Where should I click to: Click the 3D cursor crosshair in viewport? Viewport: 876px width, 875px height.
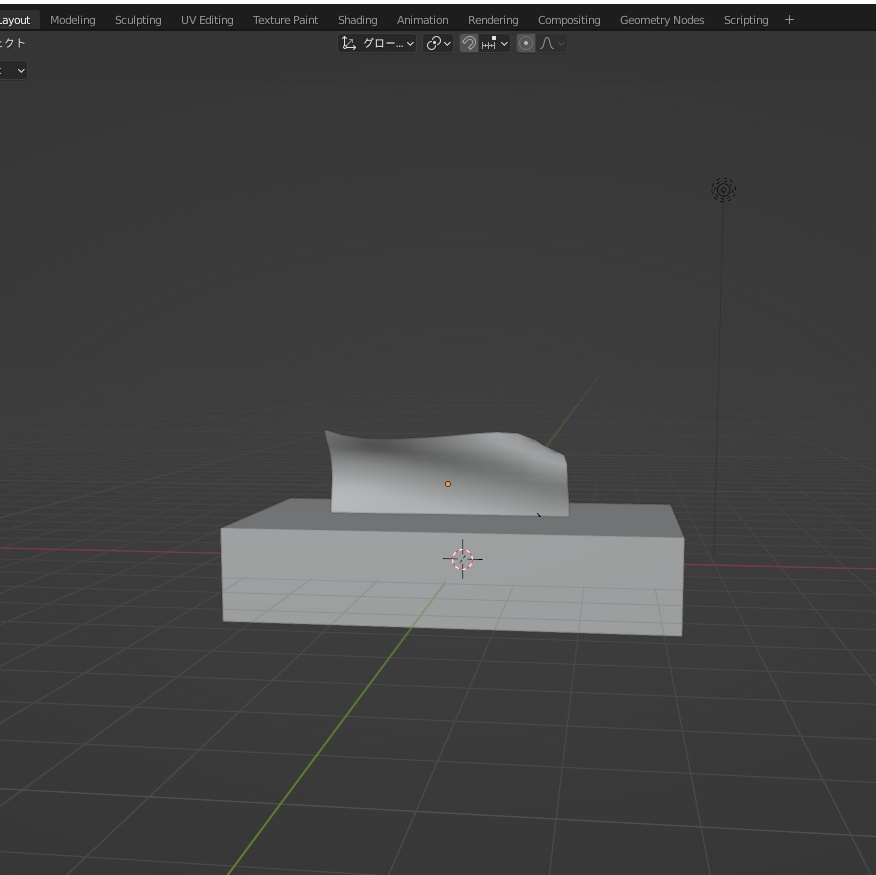tap(462, 558)
